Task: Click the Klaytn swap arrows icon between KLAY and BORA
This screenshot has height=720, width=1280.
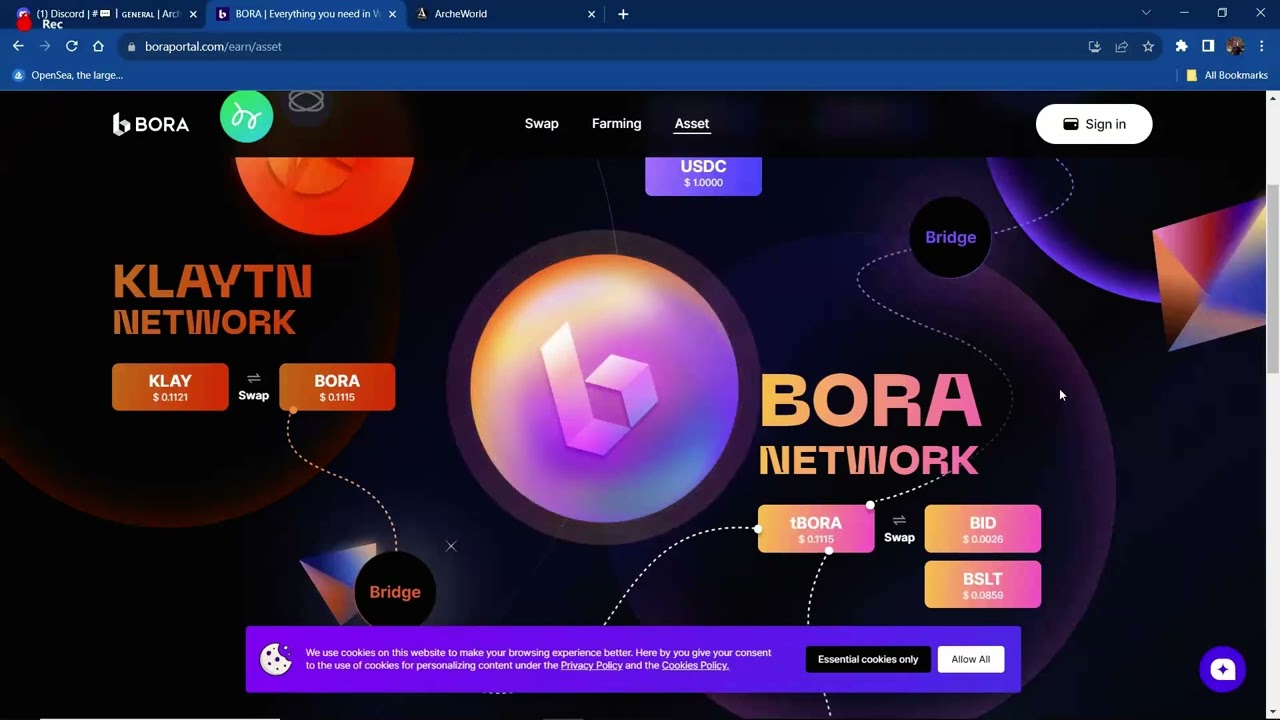Action: [x=254, y=377]
